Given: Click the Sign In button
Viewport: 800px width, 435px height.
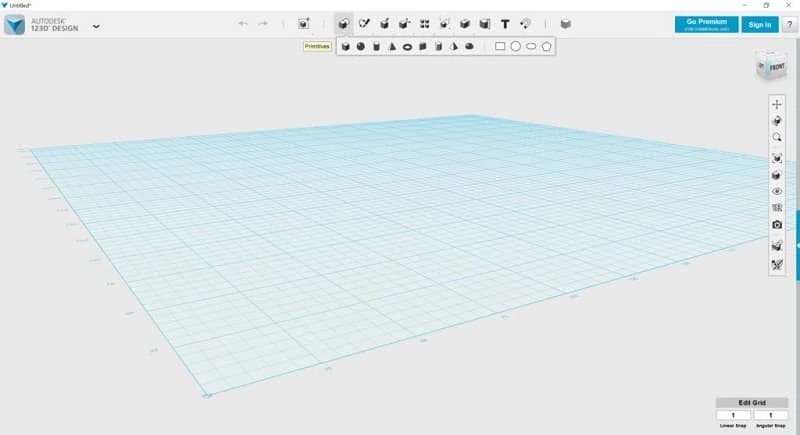Looking at the screenshot, I should [x=759, y=24].
